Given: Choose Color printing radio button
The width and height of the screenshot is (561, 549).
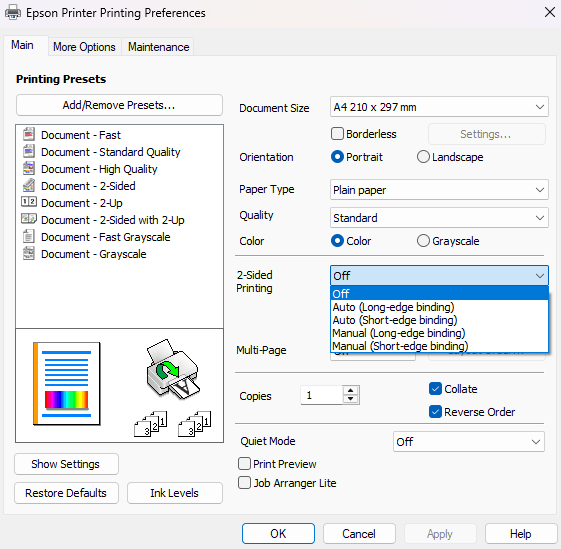Looking at the screenshot, I should pyautogui.click(x=337, y=241).
